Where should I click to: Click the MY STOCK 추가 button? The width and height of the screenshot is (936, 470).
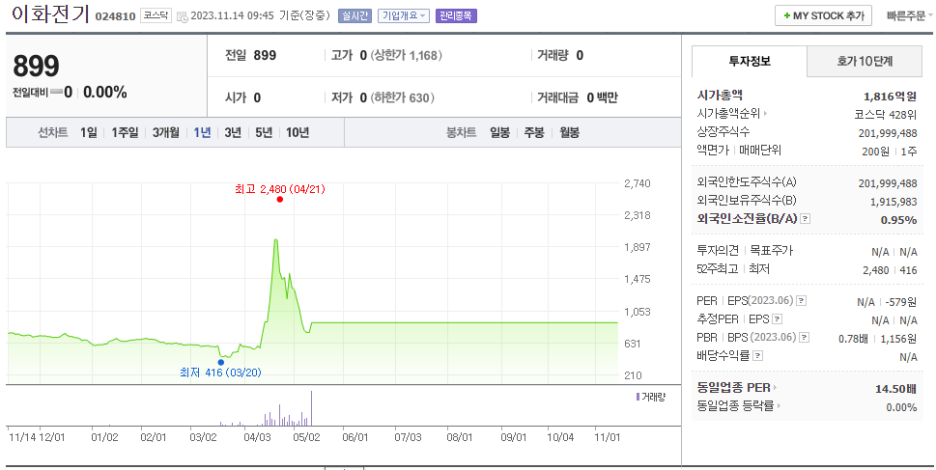pos(823,16)
